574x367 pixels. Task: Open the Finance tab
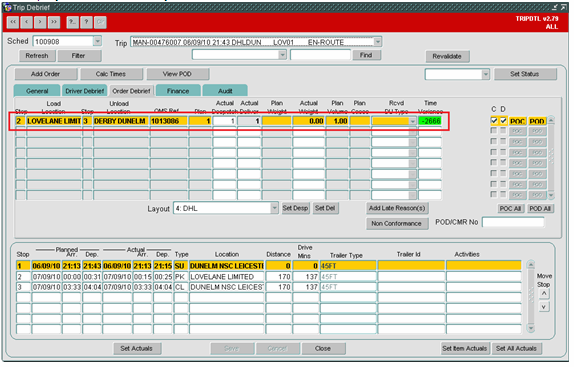[x=178, y=91]
